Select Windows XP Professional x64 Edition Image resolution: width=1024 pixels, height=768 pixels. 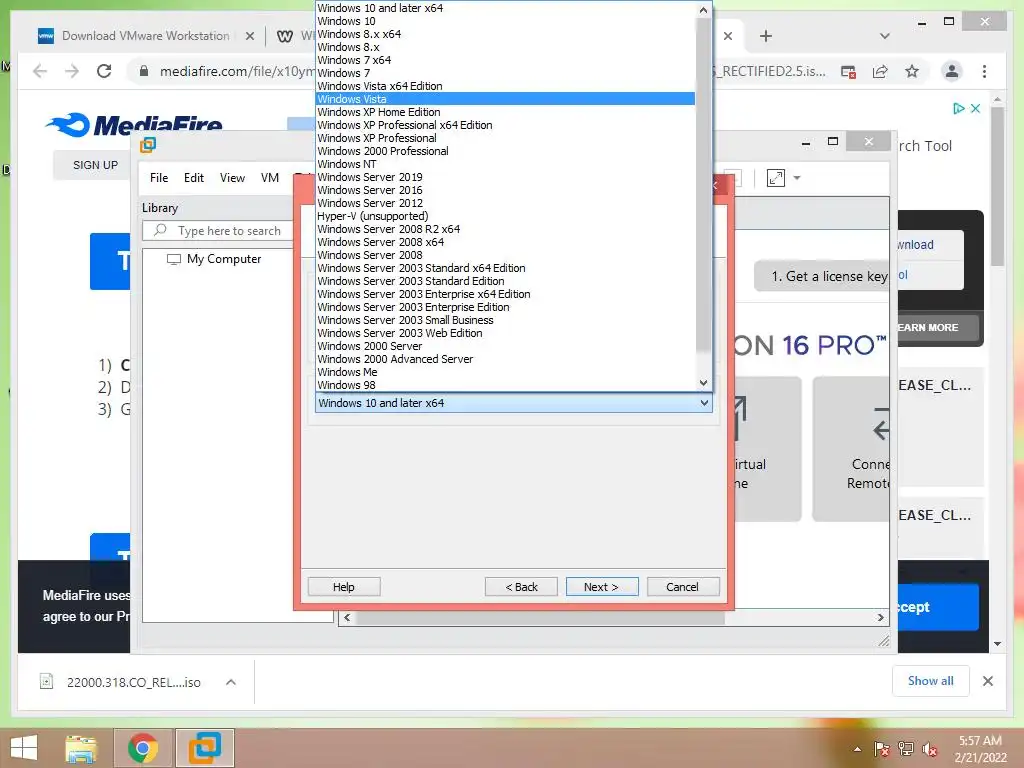505,125
